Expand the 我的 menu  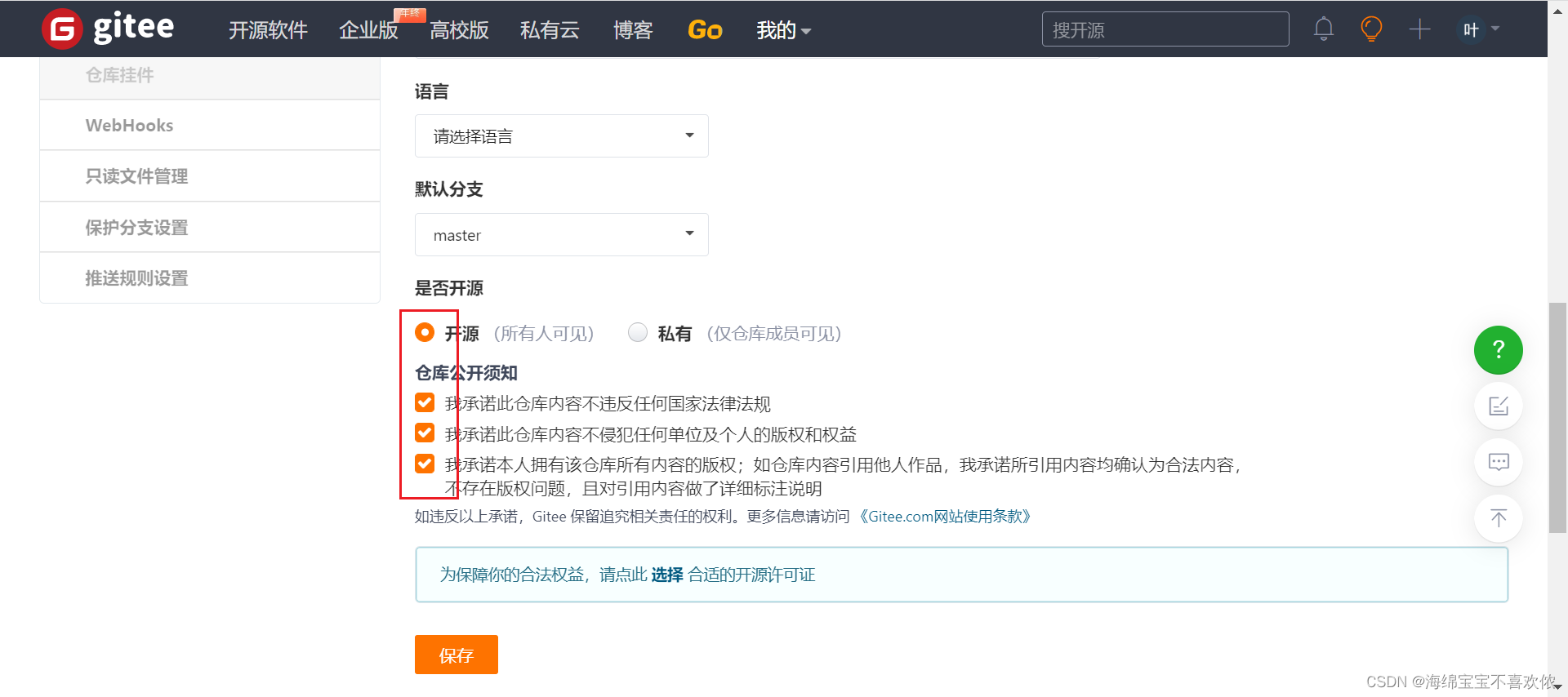[783, 30]
